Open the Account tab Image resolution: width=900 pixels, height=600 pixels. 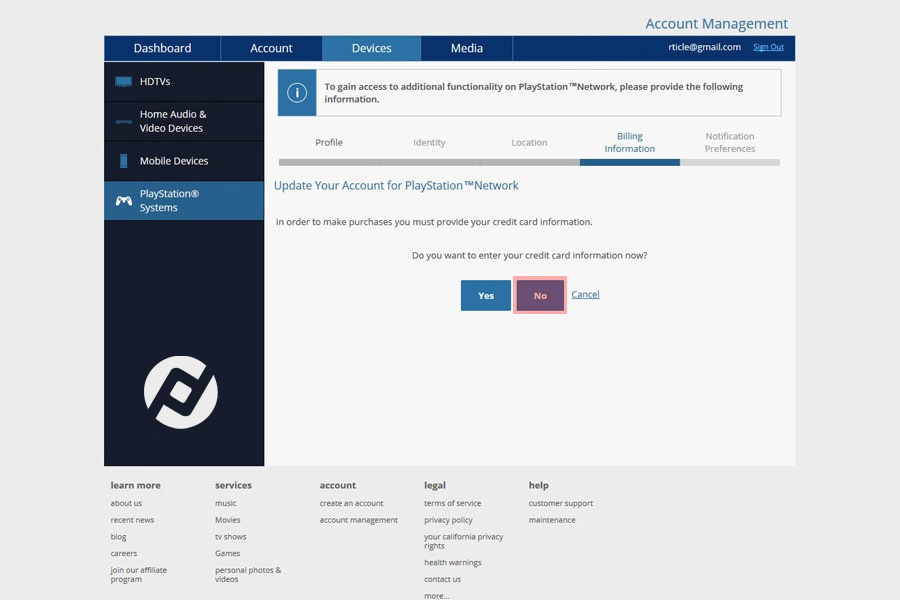271,48
